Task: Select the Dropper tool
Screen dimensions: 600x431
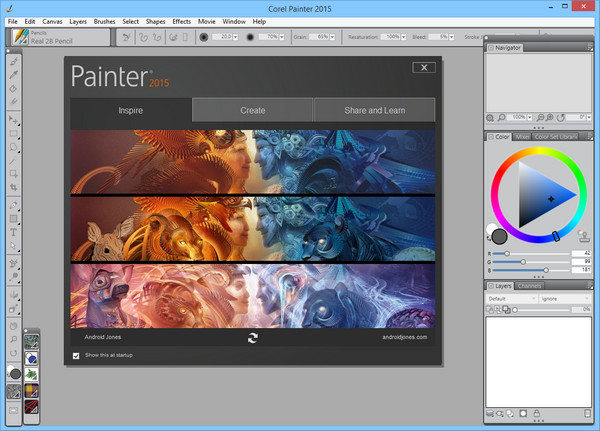Action: (x=14, y=74)
